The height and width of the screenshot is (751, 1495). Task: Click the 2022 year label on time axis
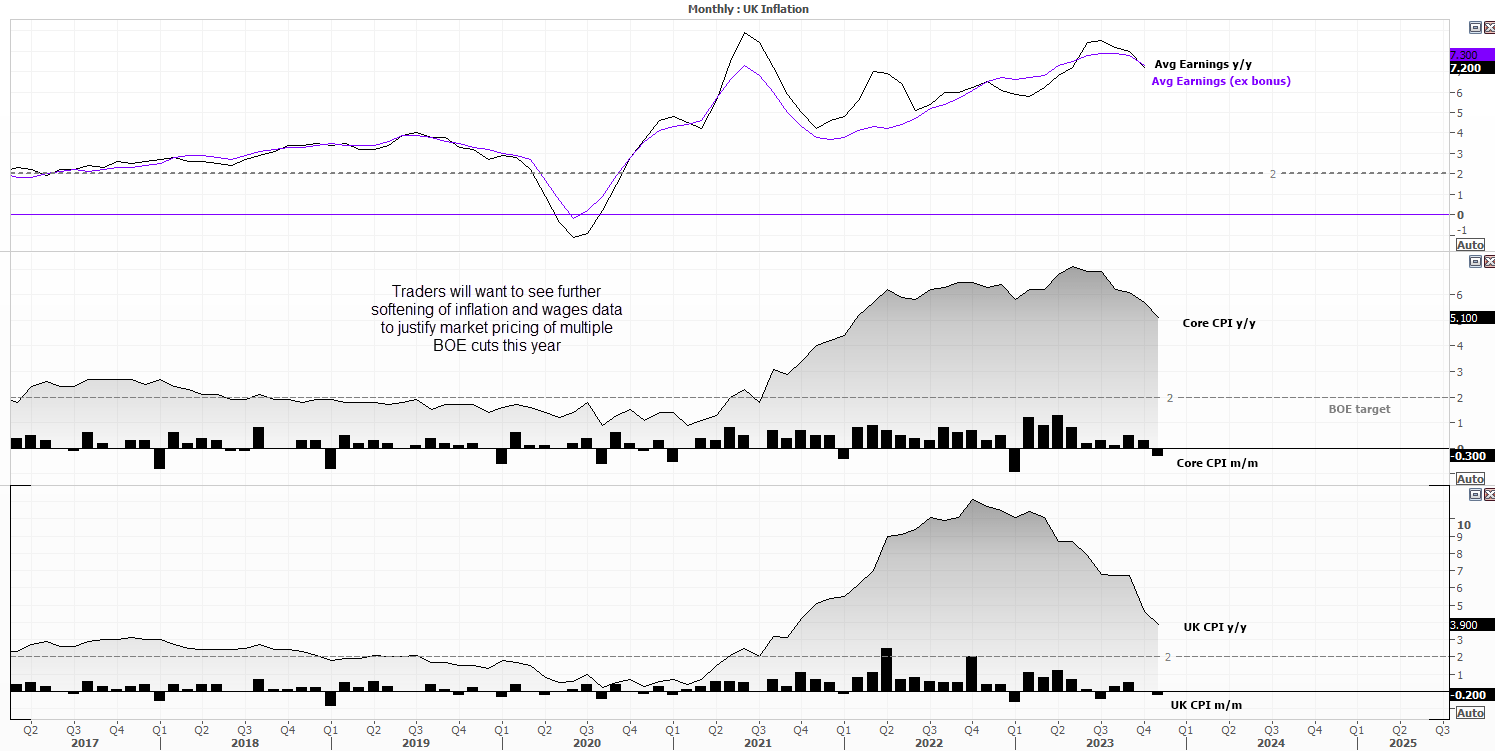[929, 743]
